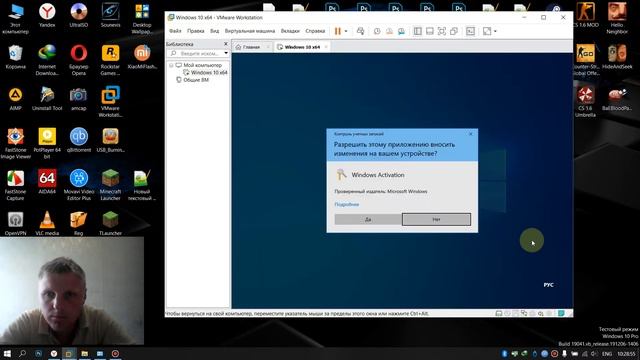Open File Explorer from the taskbar
This screenshot has width=640, height=360.
click(x=84, y=353)
